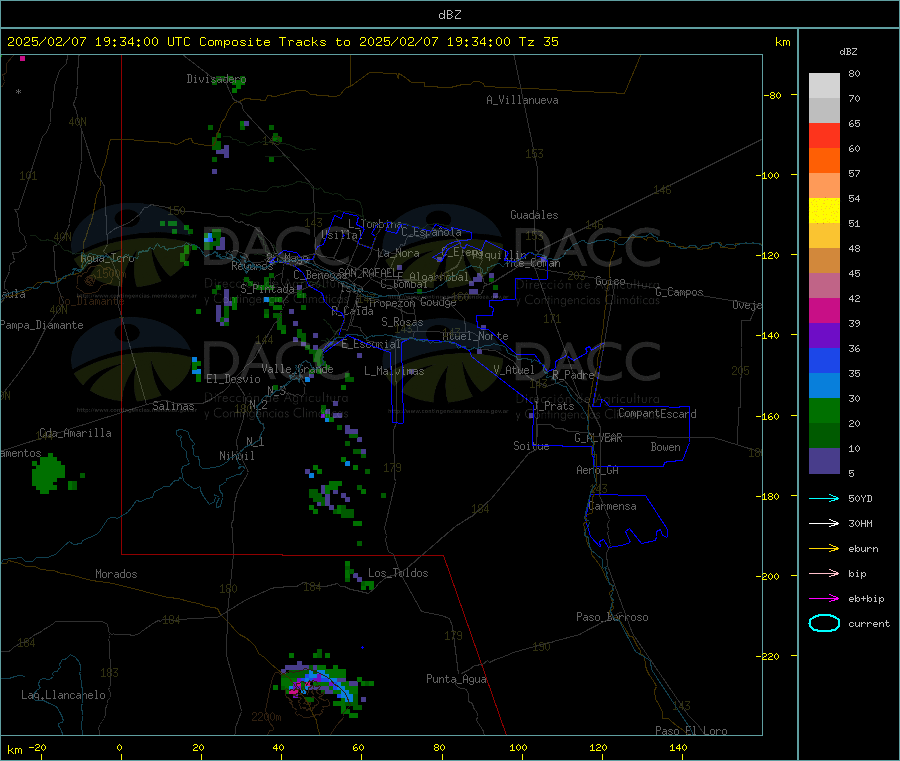900x761 pixels.
Task: Click the S_Rosas label
Action: (x=402, y=322)
